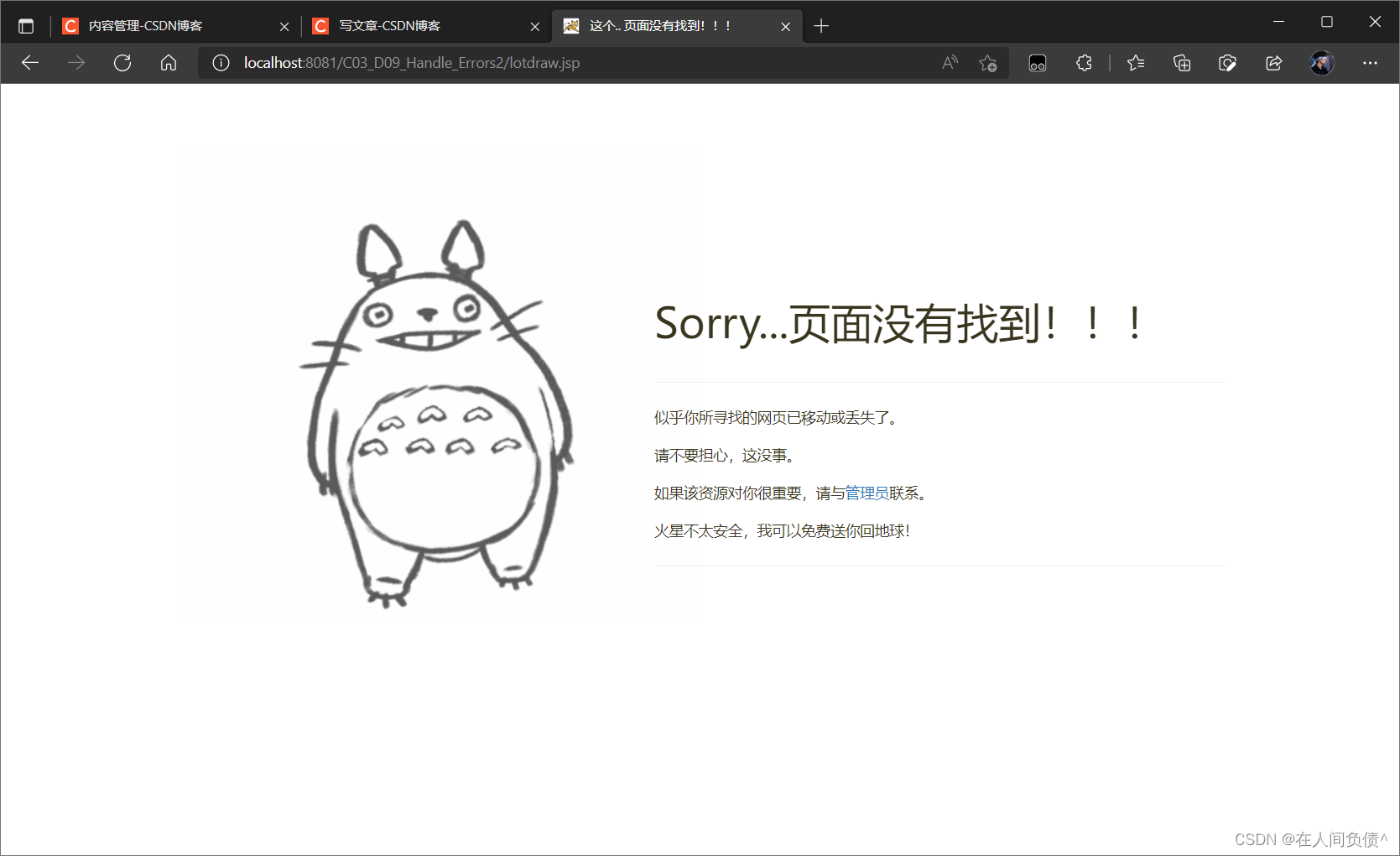Click the Share page icon
This screenshot has height=856, width=1400.
(x=1273, y=63)
